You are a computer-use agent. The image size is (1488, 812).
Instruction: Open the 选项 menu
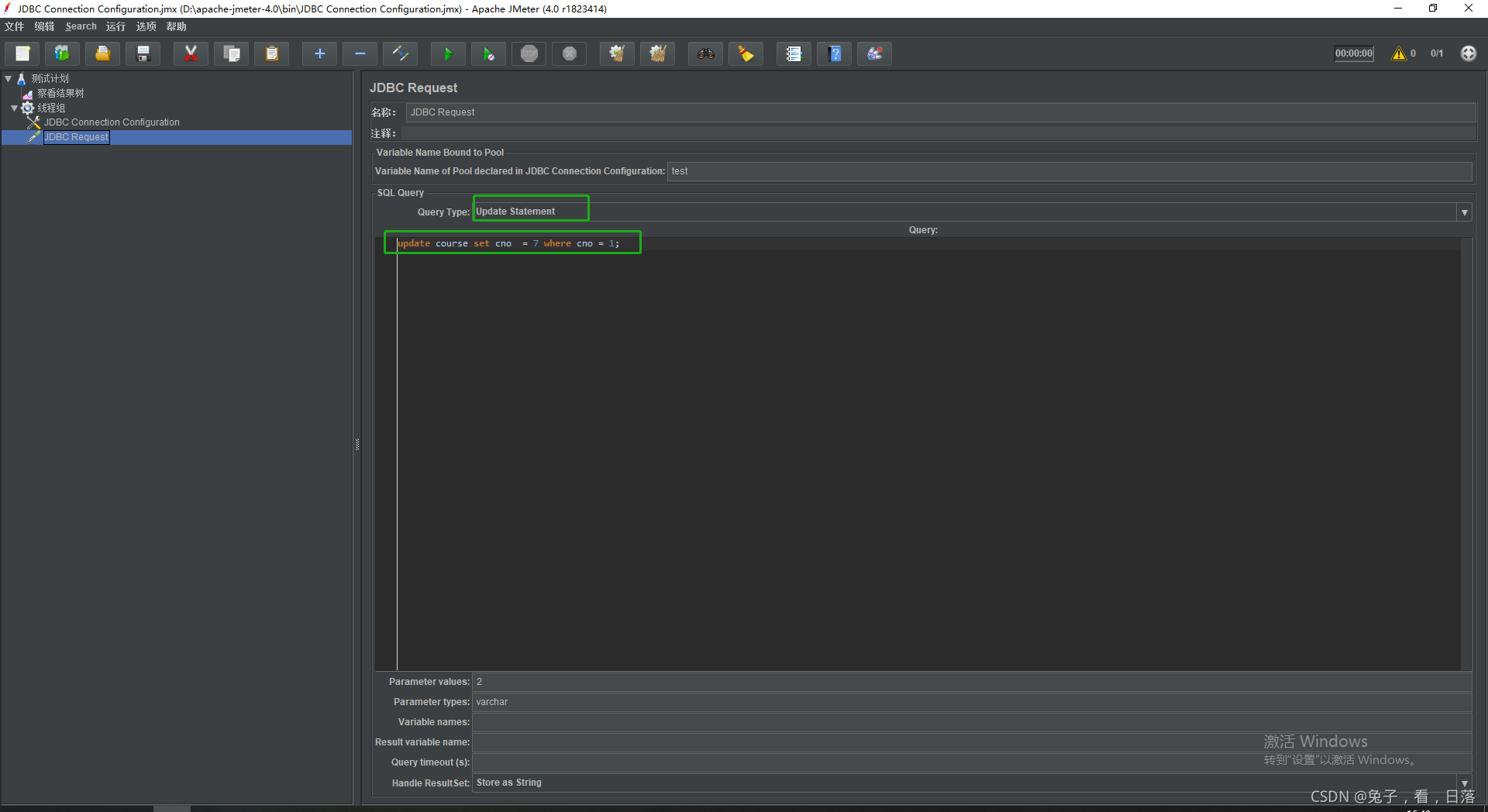point(146,26)
